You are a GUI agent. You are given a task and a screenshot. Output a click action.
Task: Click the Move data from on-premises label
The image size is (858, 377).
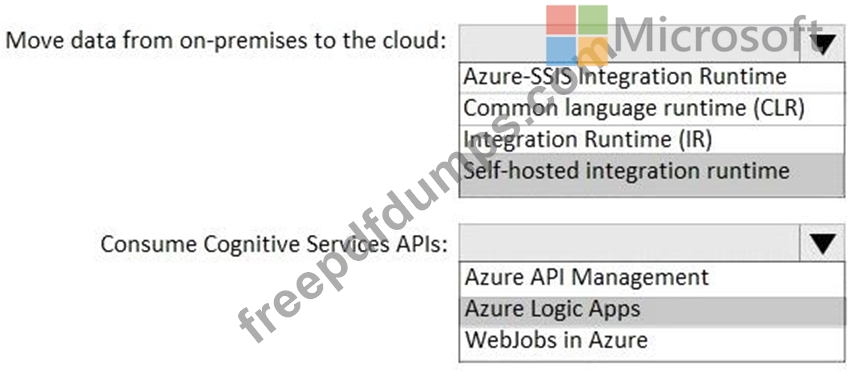point(225,40)
